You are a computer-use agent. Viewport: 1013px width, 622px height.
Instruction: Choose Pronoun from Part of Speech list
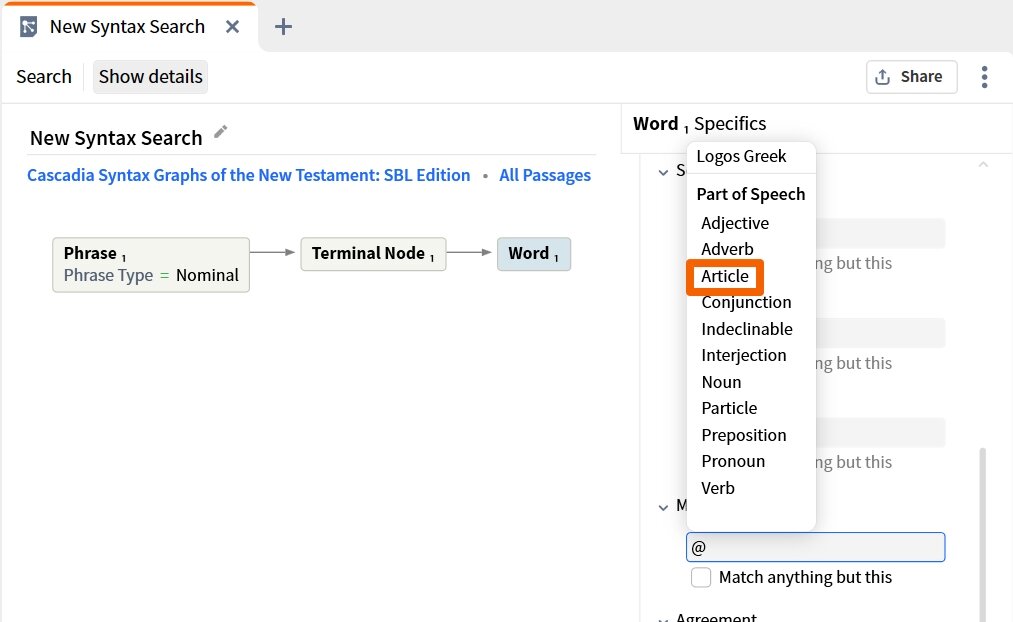[x=733, y=461]
